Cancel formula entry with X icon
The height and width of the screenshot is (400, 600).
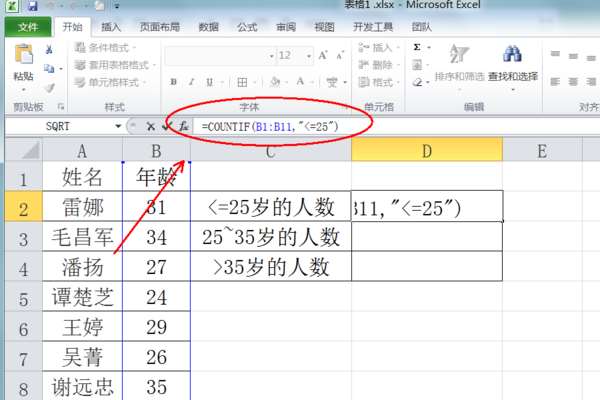click(x=151, y=126)
